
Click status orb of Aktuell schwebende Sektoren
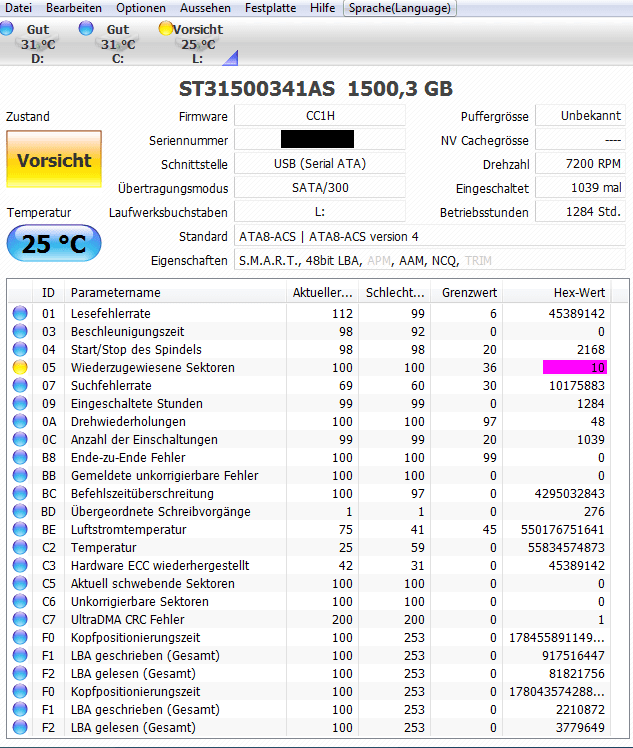pos(20,583)
